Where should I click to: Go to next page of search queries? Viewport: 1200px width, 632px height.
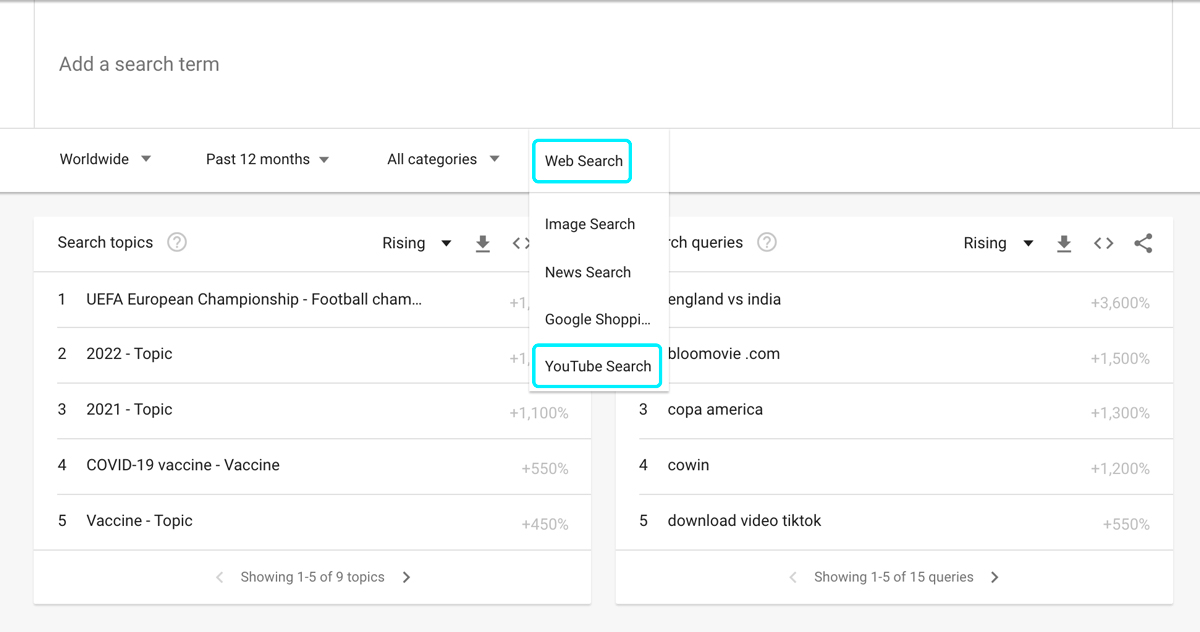click(x=994, y=577)
